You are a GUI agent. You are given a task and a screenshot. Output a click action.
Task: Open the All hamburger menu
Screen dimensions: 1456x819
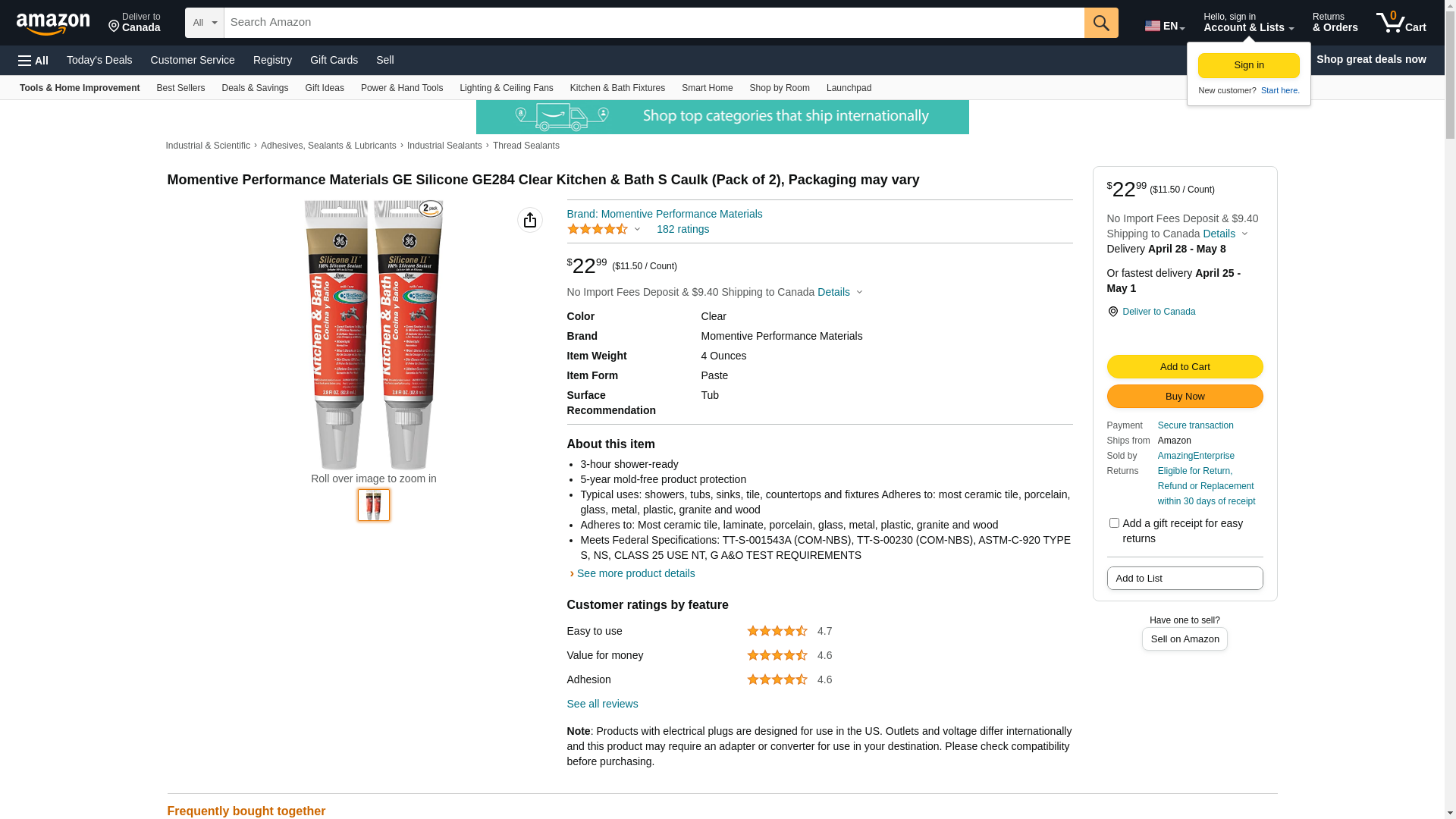tap(33, 60)
